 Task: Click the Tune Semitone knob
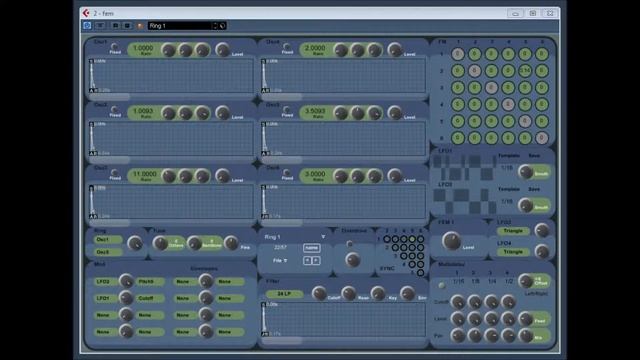pyautogui.click(x=194, y=243)
